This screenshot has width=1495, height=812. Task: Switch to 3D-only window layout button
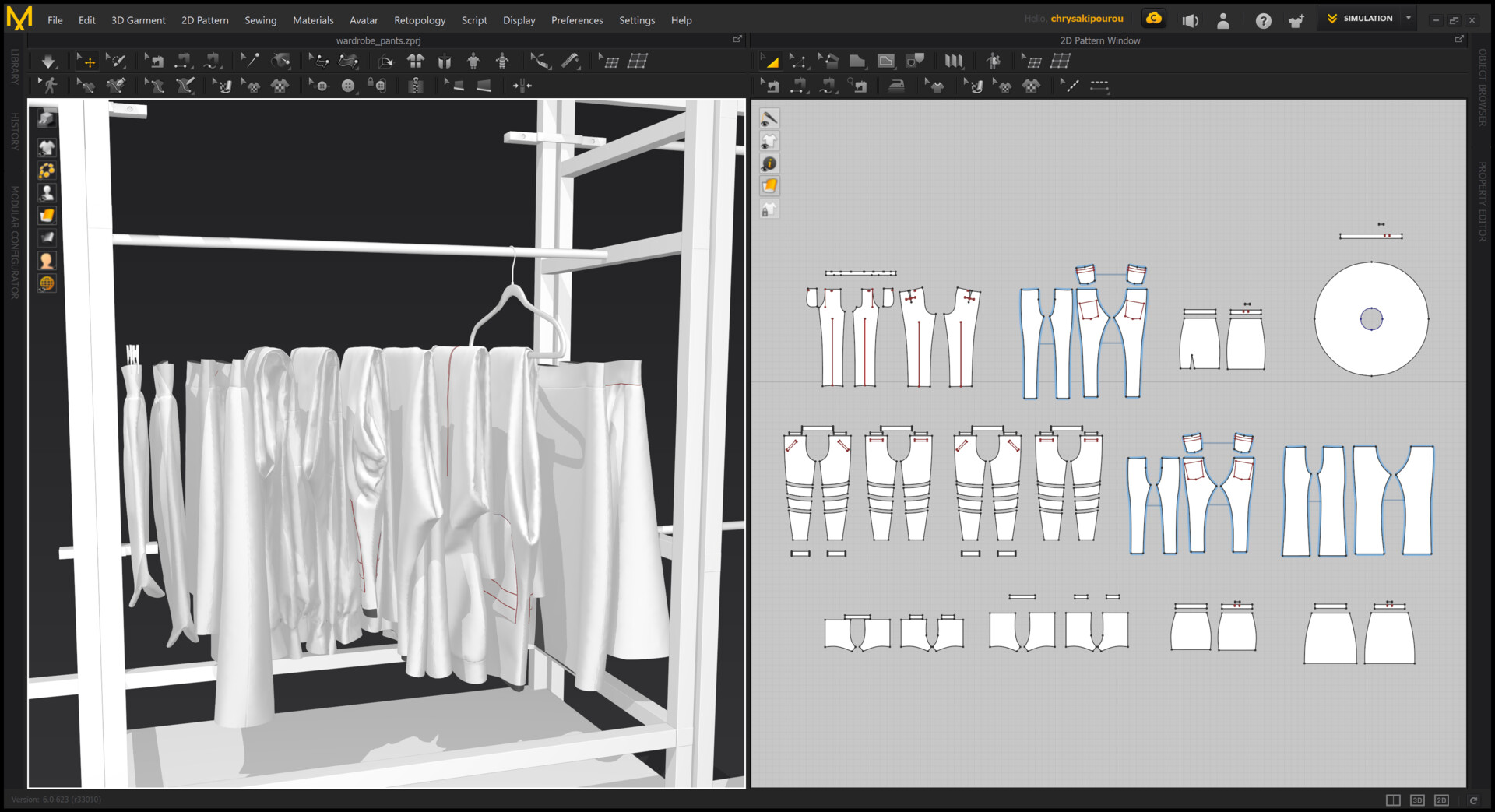(x=1417, y=800)
